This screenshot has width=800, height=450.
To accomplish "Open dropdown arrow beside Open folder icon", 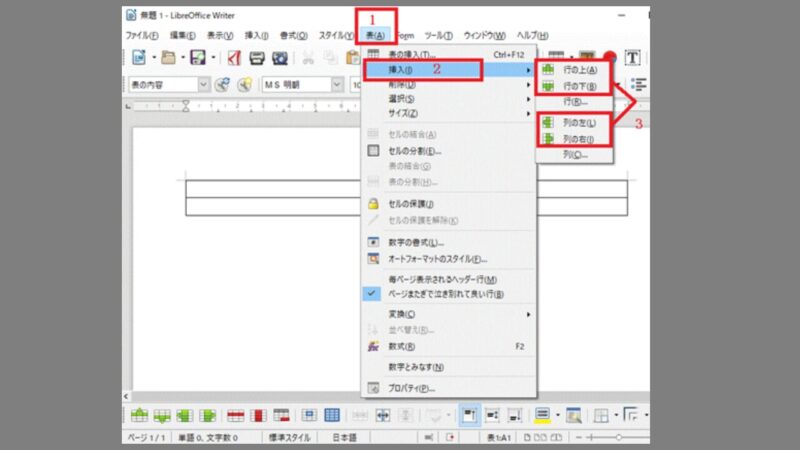I will tap(183, 58).
